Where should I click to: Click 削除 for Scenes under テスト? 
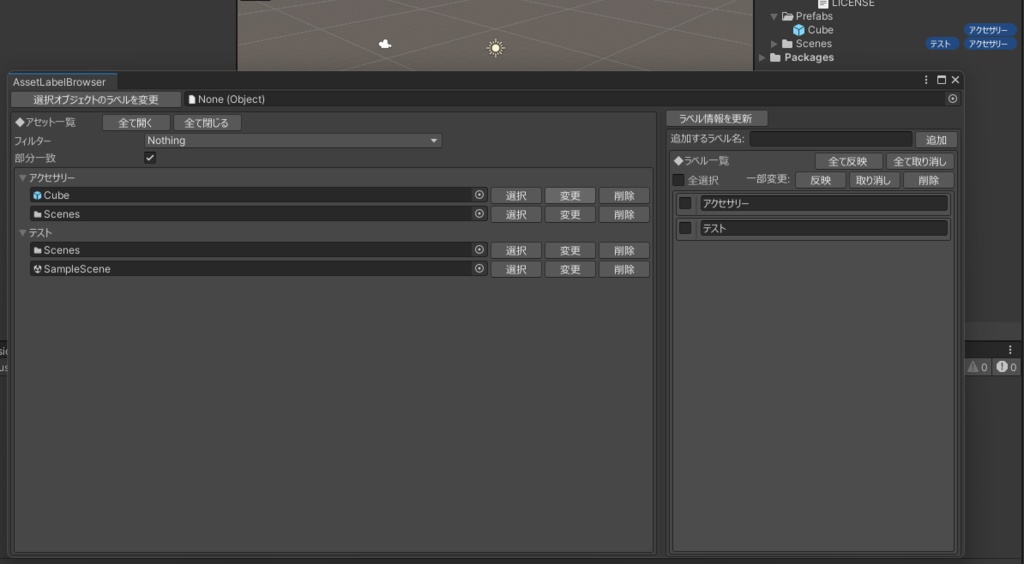click(624, 251)
